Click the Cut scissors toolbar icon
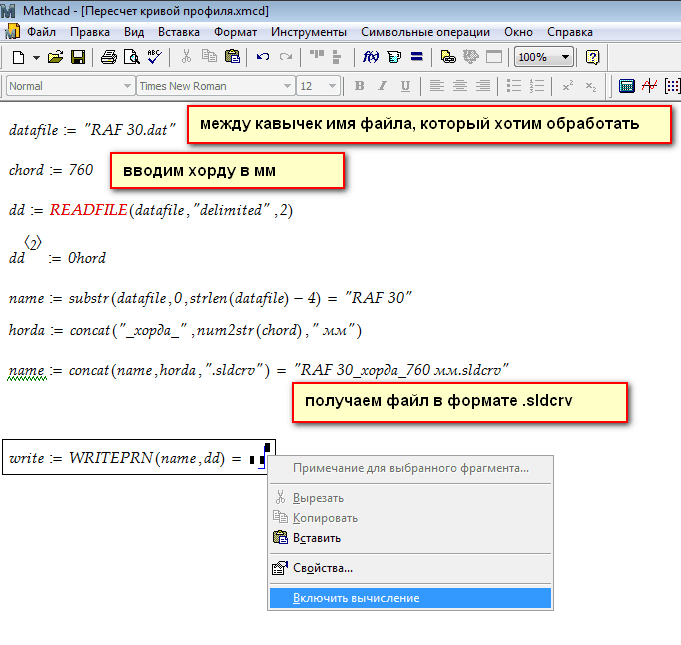This screenshot has height=645, width=681. 186,56
